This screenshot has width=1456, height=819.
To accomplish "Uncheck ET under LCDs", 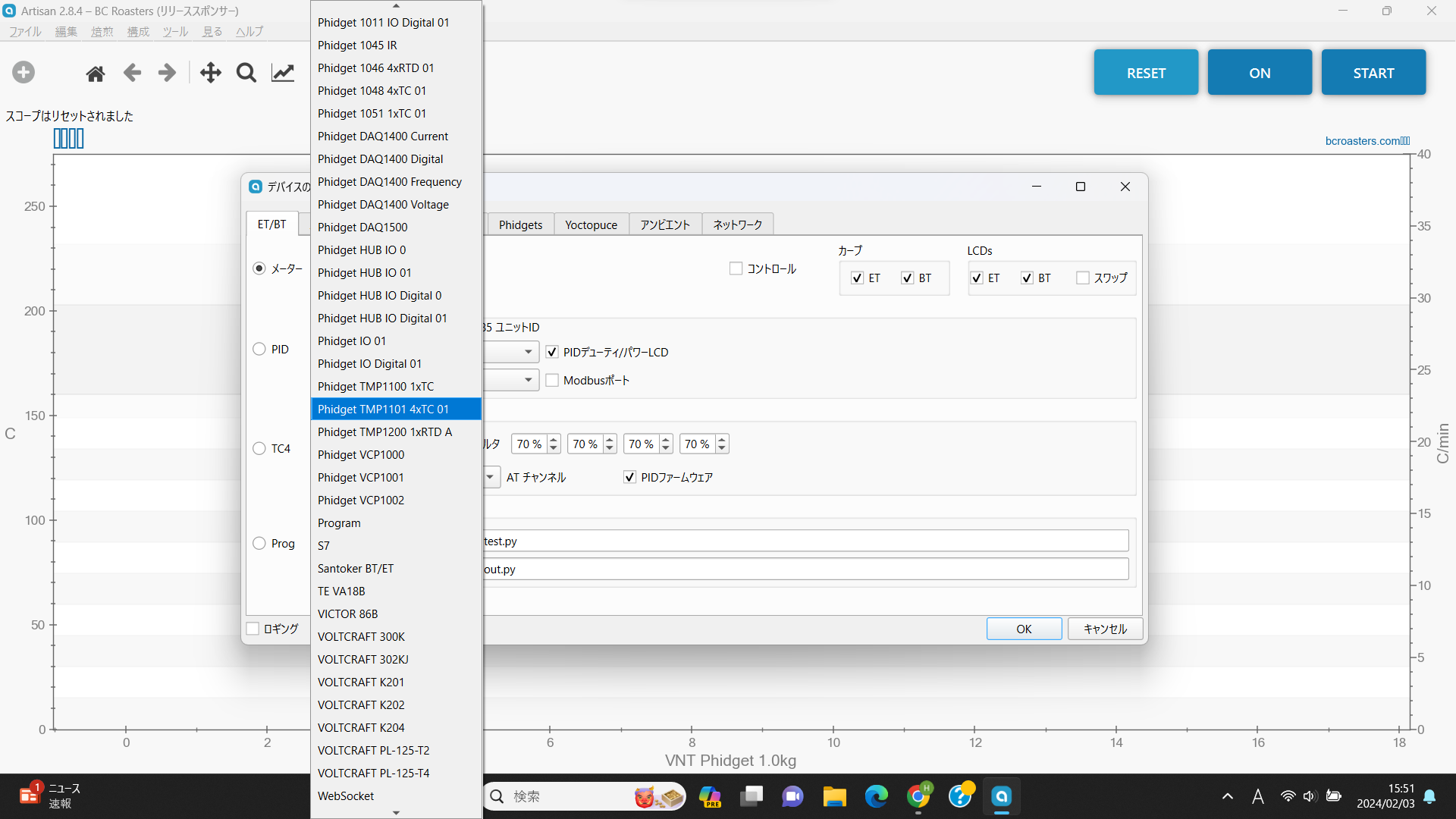I will click(x=977, y=278).
